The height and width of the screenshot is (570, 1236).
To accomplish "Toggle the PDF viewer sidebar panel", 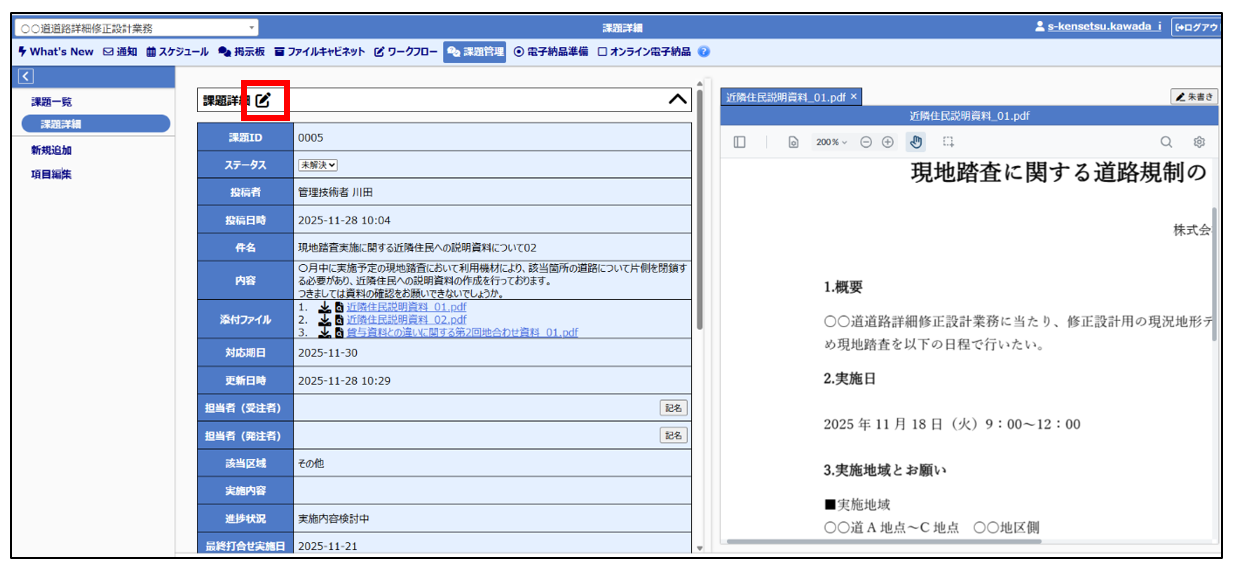I will click(739, 142).
